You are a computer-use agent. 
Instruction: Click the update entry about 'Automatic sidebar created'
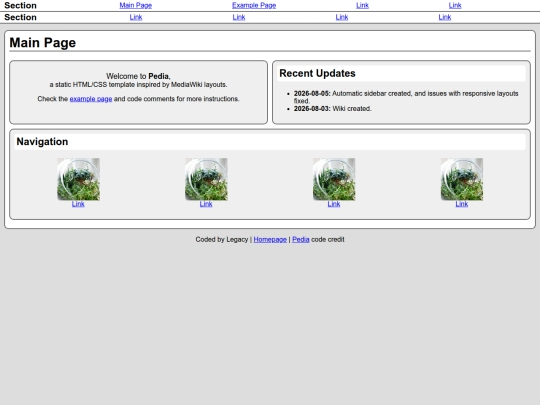pyautogui.click(x=406, y=97)
